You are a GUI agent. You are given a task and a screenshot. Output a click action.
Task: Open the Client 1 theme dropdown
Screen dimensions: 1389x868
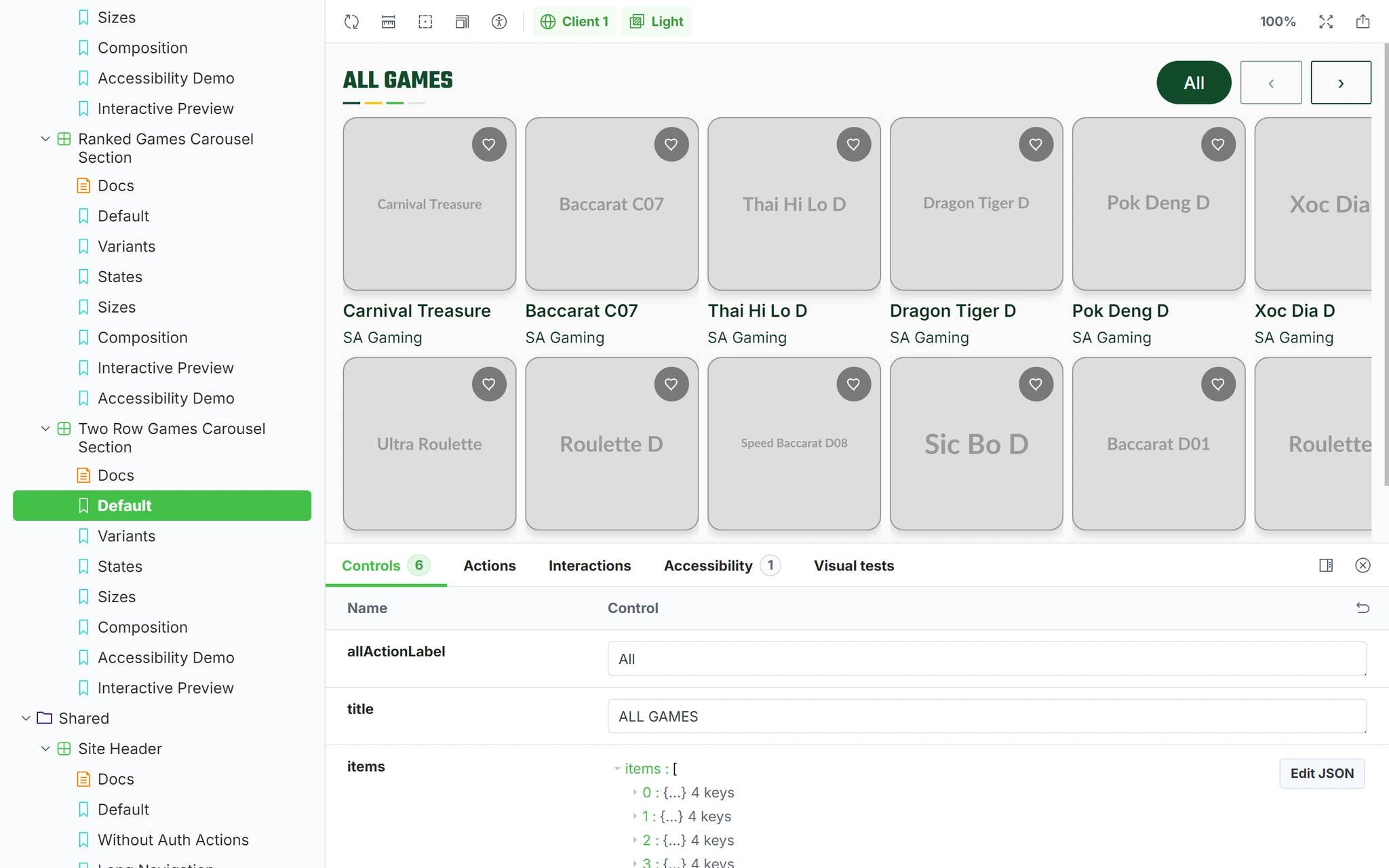[x=574, y=22]
